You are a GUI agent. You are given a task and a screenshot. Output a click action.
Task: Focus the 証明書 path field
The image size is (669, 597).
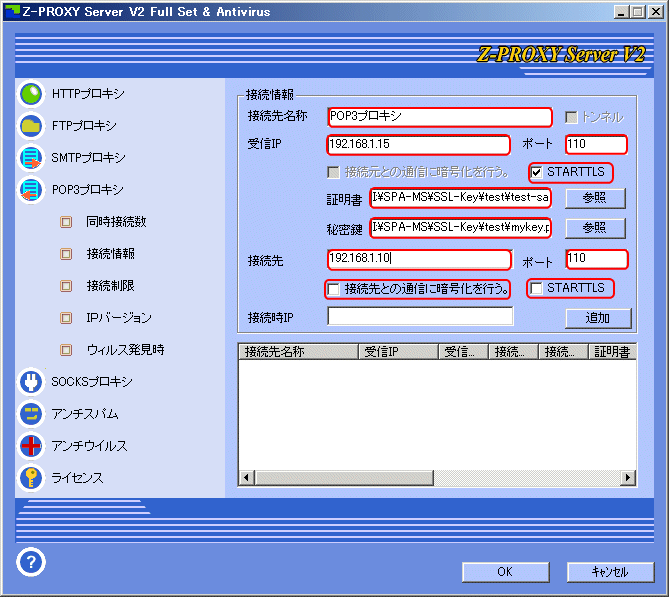point(460,198)
